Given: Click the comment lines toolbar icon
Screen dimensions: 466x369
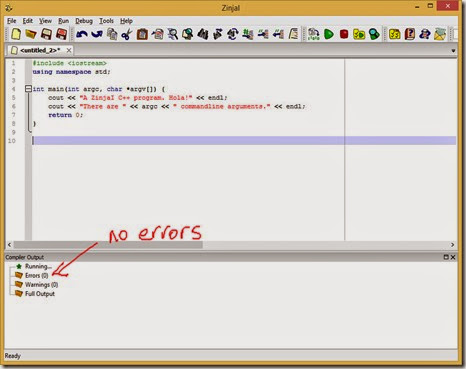Looking at the screenshot, I should pos(263,34).
